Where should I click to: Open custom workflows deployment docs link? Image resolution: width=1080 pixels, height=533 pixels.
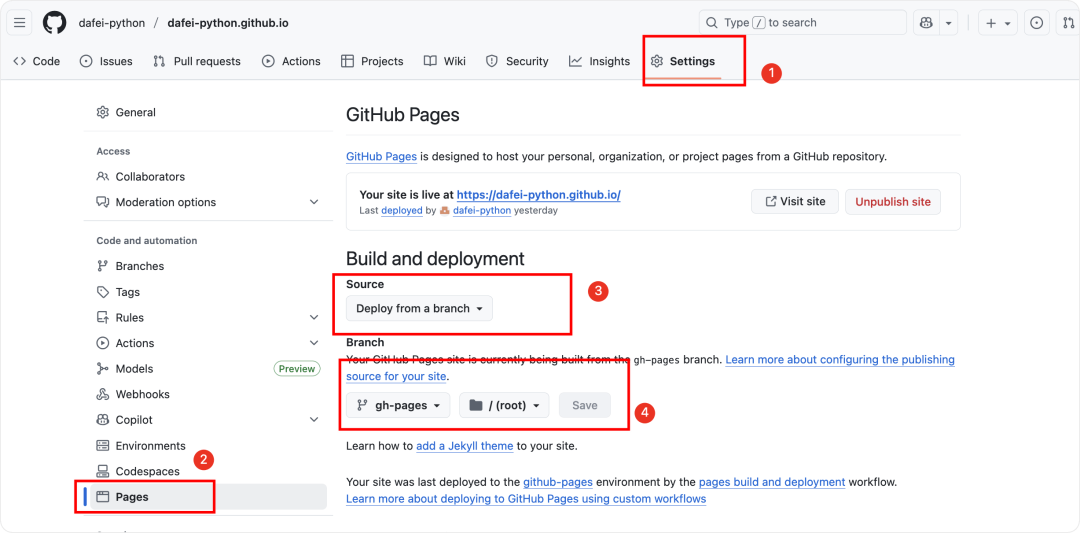click(526, 499)
